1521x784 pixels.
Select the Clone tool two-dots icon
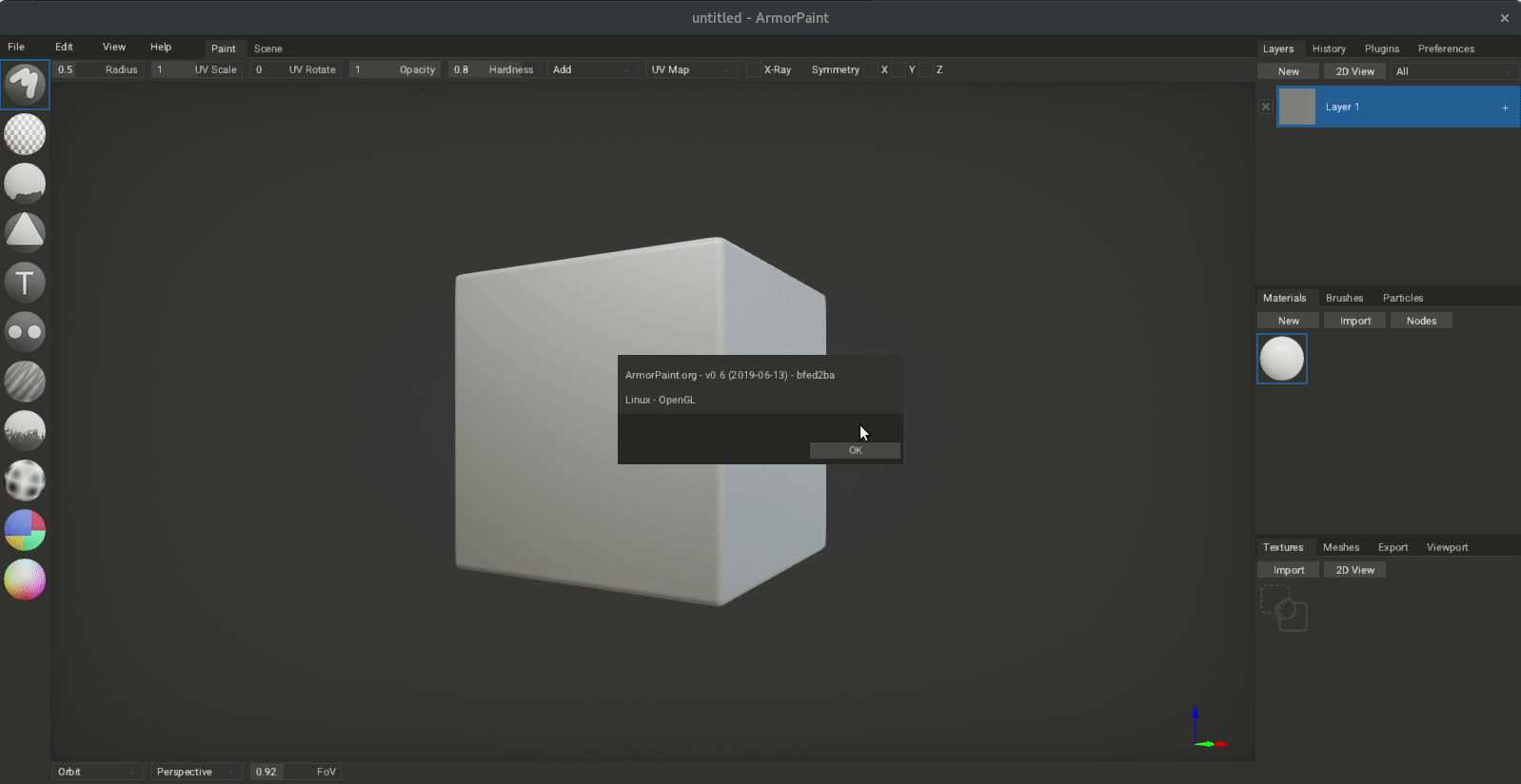(x=25, y=332)
